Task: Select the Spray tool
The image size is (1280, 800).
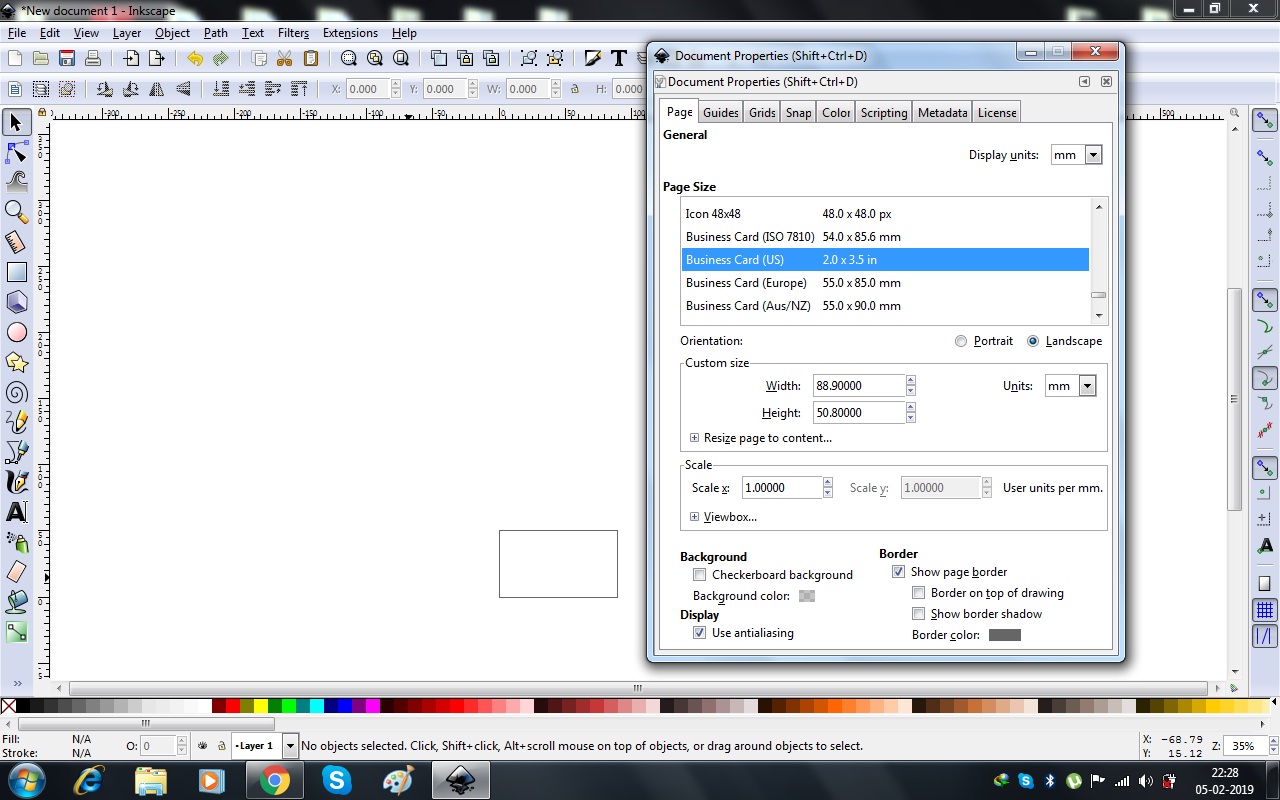Action: coord(16,542)
